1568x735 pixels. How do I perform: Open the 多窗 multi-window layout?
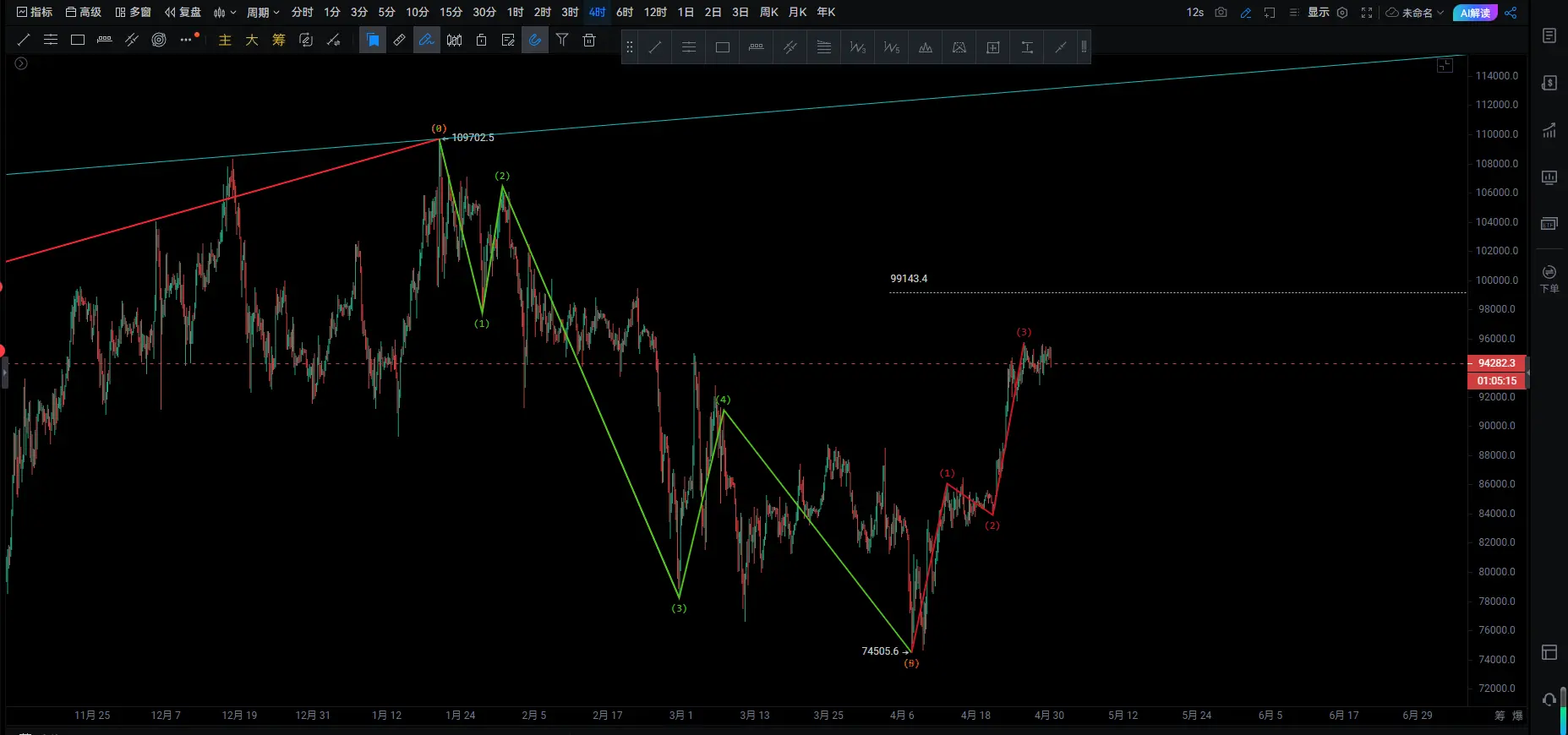133,12
